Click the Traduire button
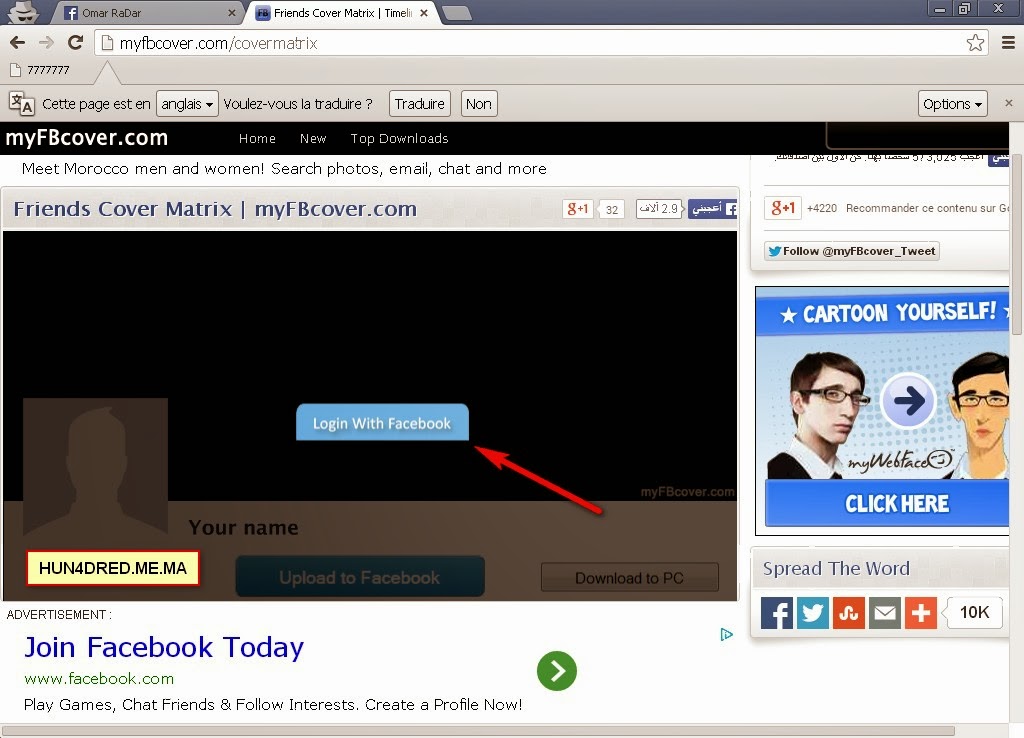Image resolution: width=1024 pixels, height=738 pixels. (420, 104)
